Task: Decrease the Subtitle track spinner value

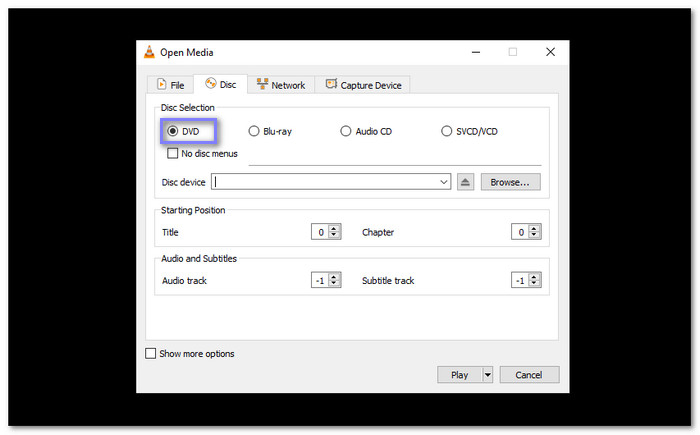Action: (x=534, y=284)
